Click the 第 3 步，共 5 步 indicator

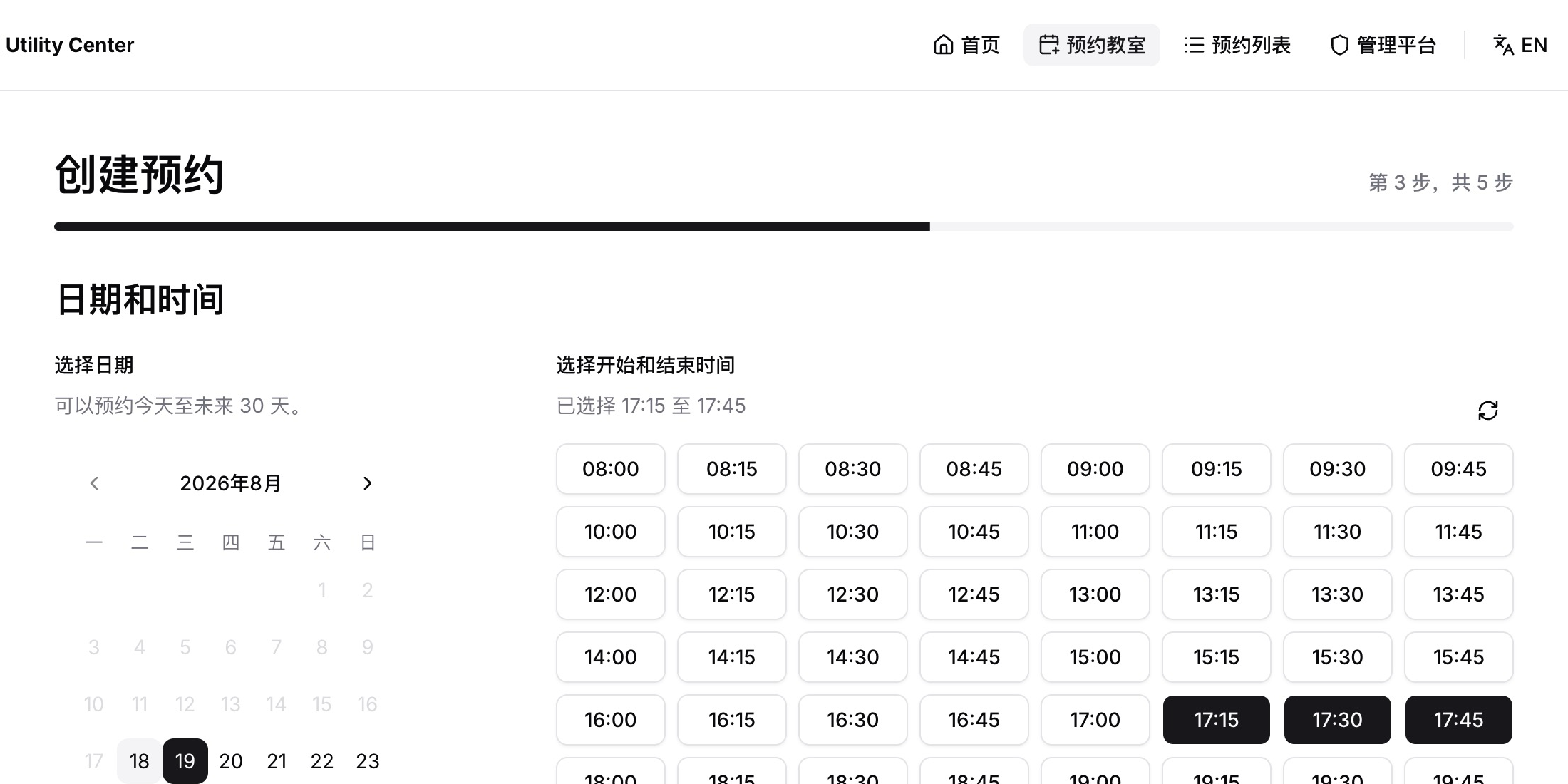pos(1440,182)
